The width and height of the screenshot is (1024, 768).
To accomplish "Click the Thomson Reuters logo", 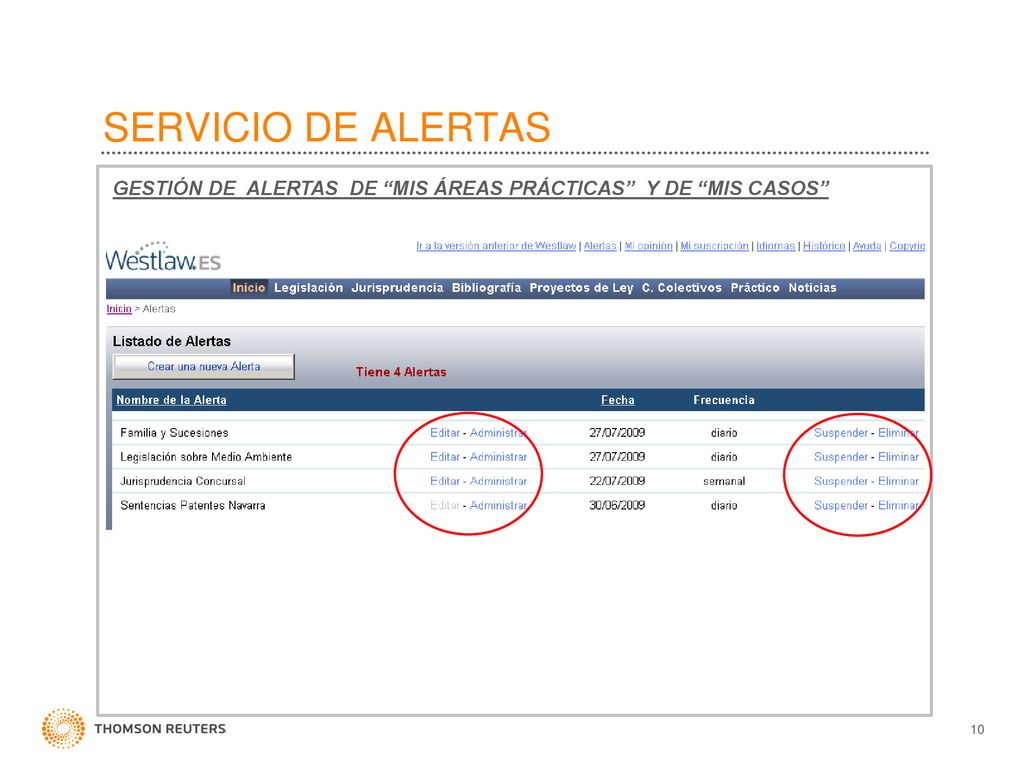I will click(x=134, y=728).
